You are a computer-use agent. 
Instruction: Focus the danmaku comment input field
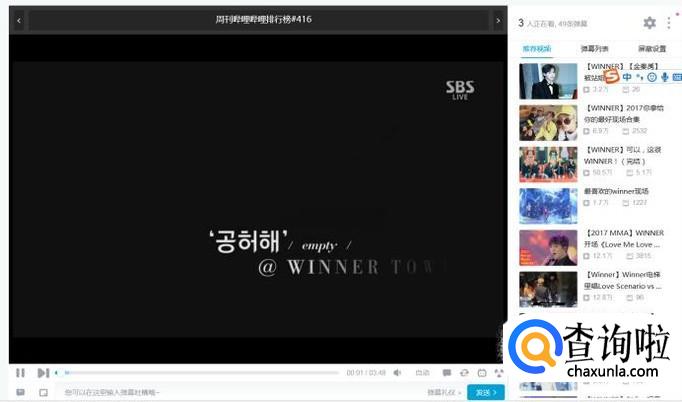(239, 392)
